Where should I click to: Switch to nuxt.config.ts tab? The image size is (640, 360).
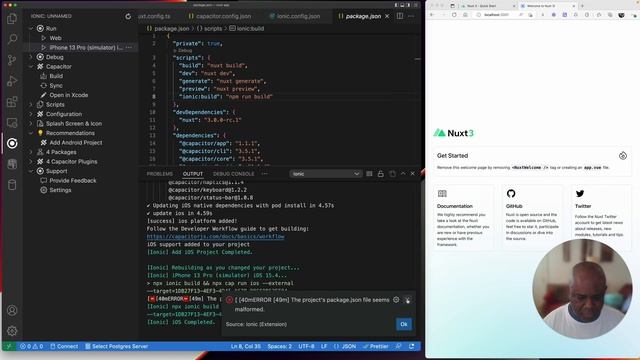click(154, 16)
